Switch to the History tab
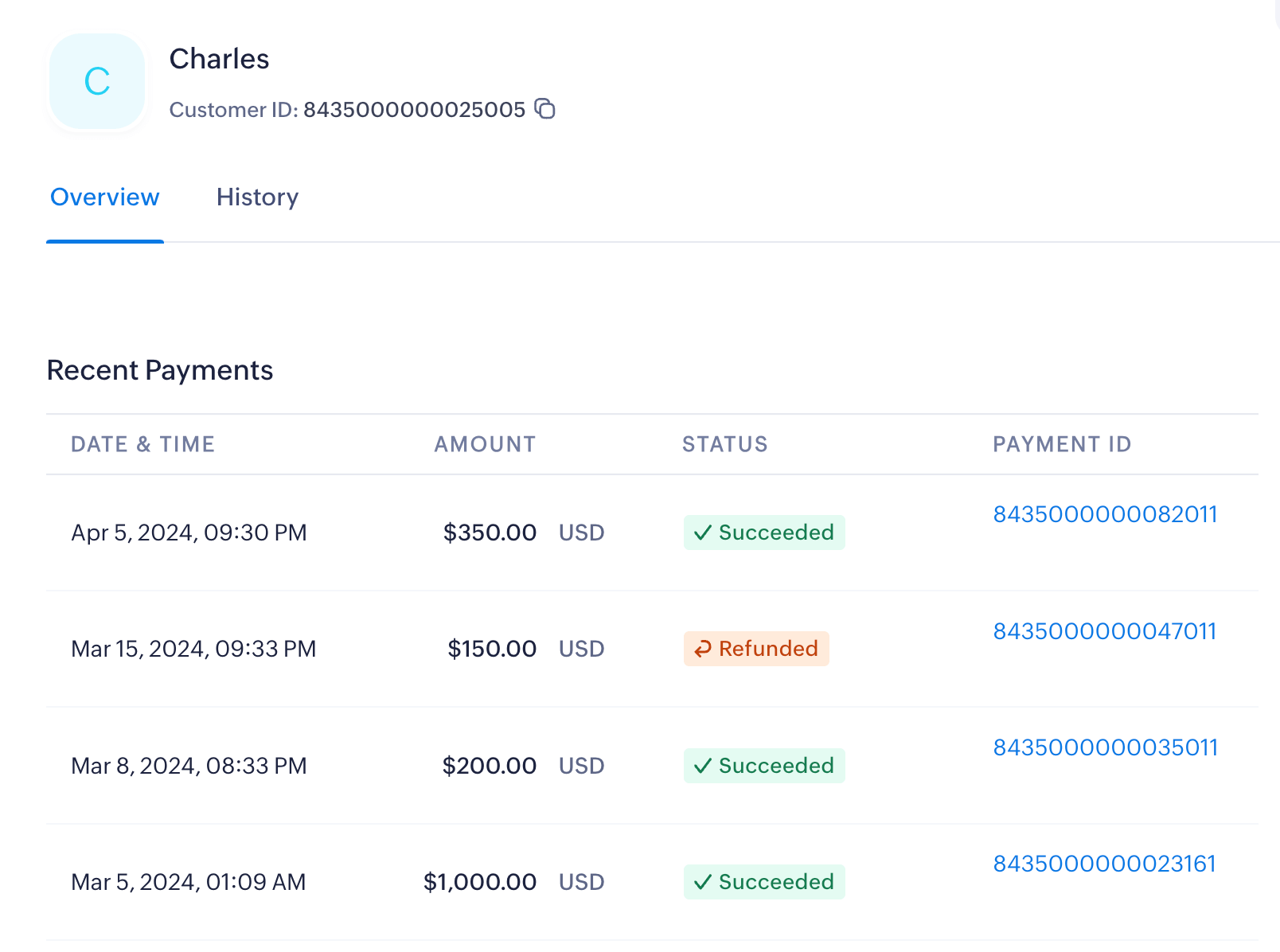The width and height of the screenshot is (1280, 952). (x=257, y=197)
